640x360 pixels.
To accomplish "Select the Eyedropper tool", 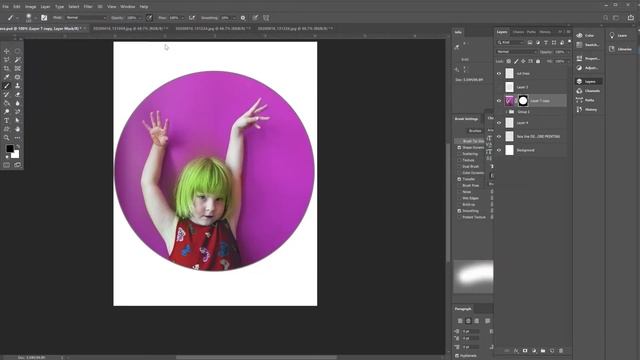I will (7, 77).
